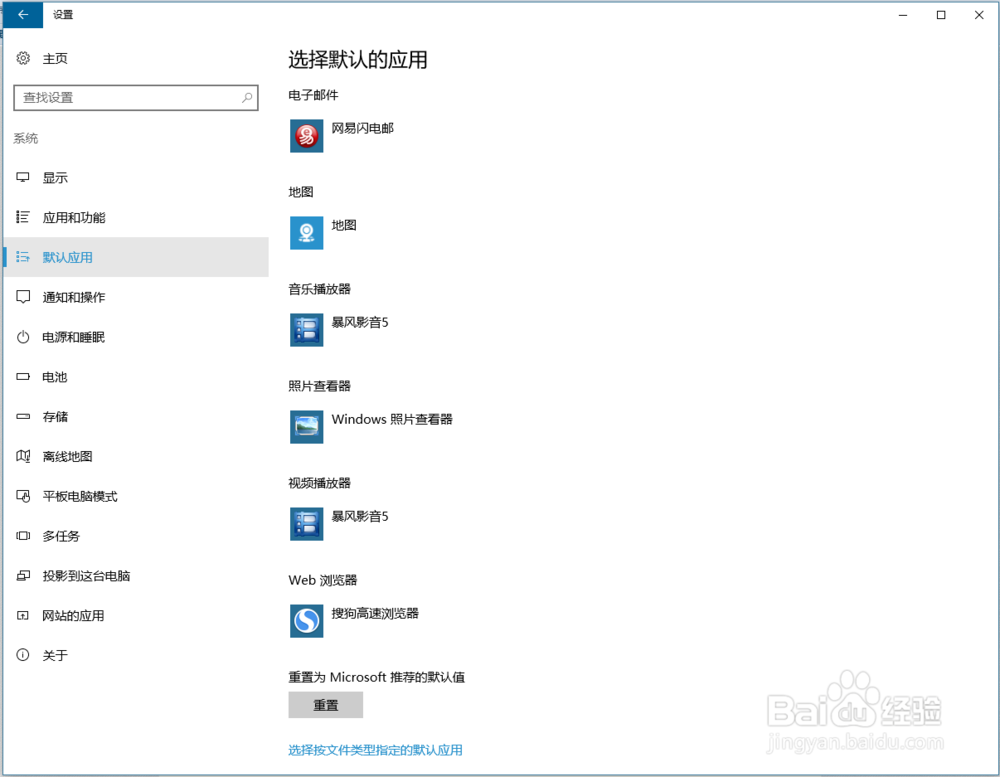Click the 离线地图 map icon
1000x777 pixels.
tap(23, 456)
